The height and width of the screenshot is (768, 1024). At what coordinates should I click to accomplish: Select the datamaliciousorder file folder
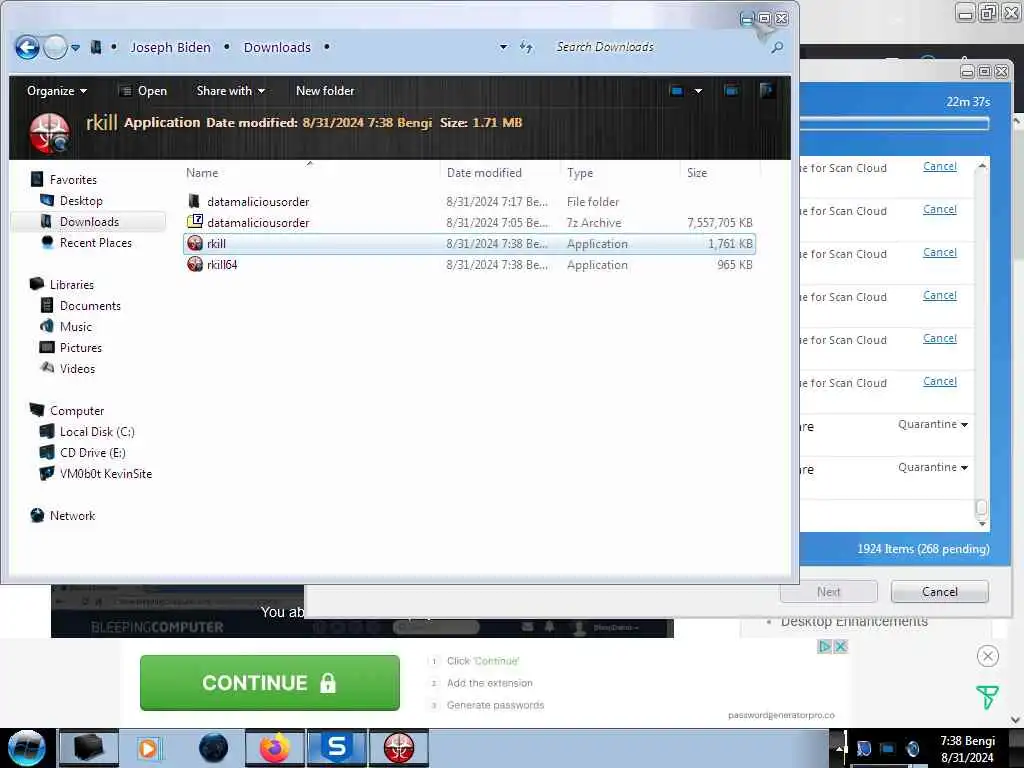(x=469, y=202)
